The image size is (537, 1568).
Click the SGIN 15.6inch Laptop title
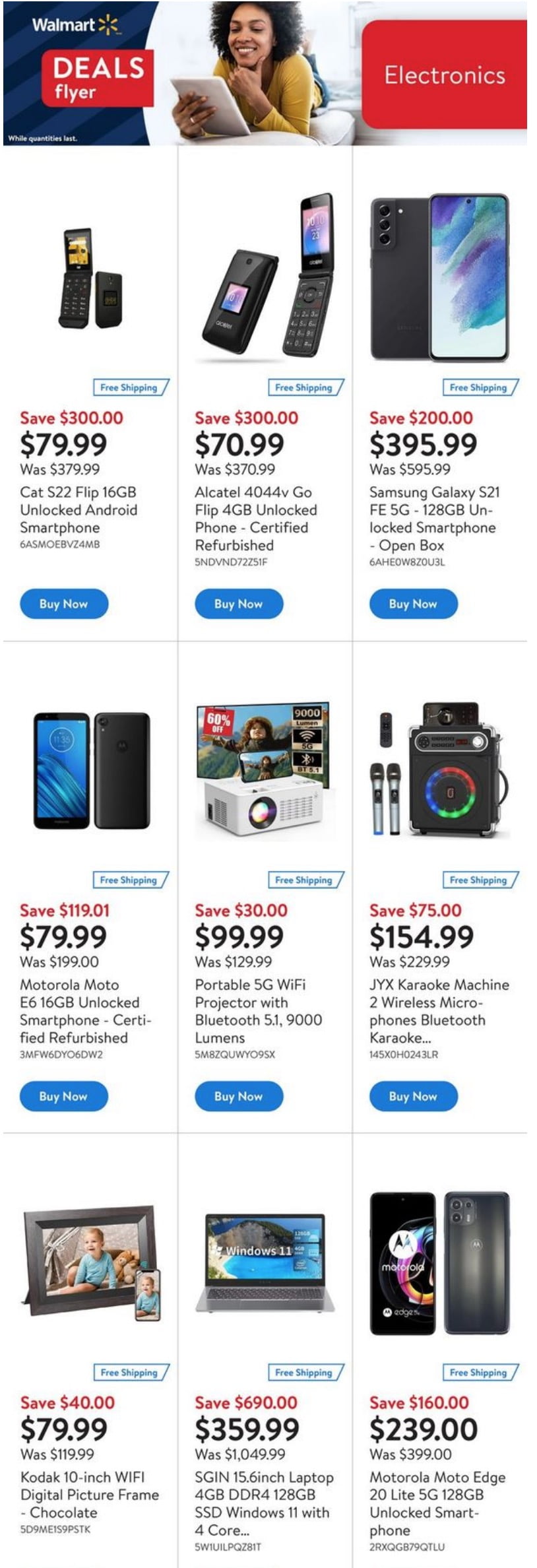[x=264, y=1503]
